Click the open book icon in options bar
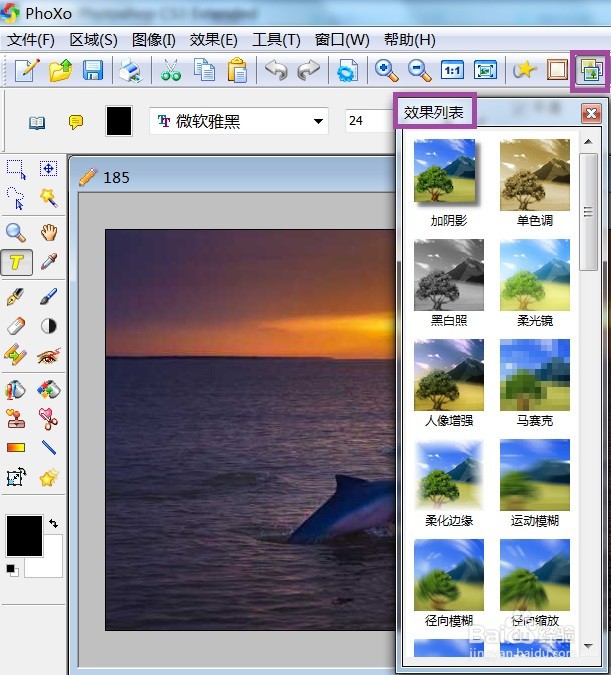The height and width of the screenshot is (675, 611). (x=37, y=123)
